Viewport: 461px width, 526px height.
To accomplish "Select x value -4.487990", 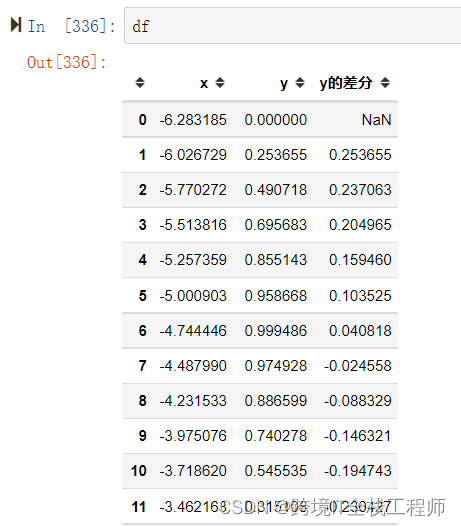I will click(193, 366).
